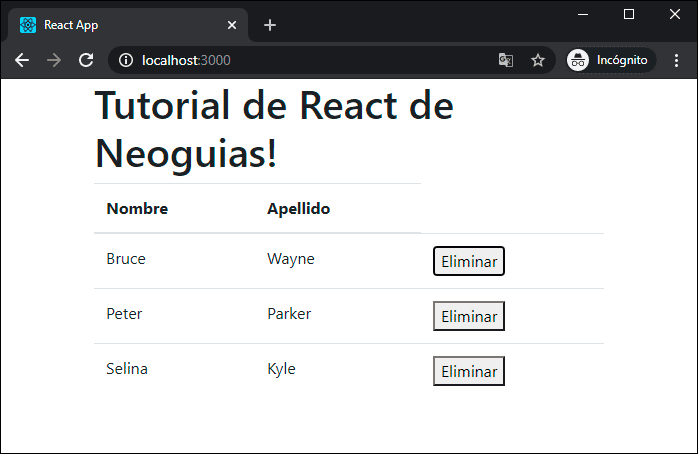Eliminar the Selina Kyle row
The image size is (698, 454).
(469, 371)
